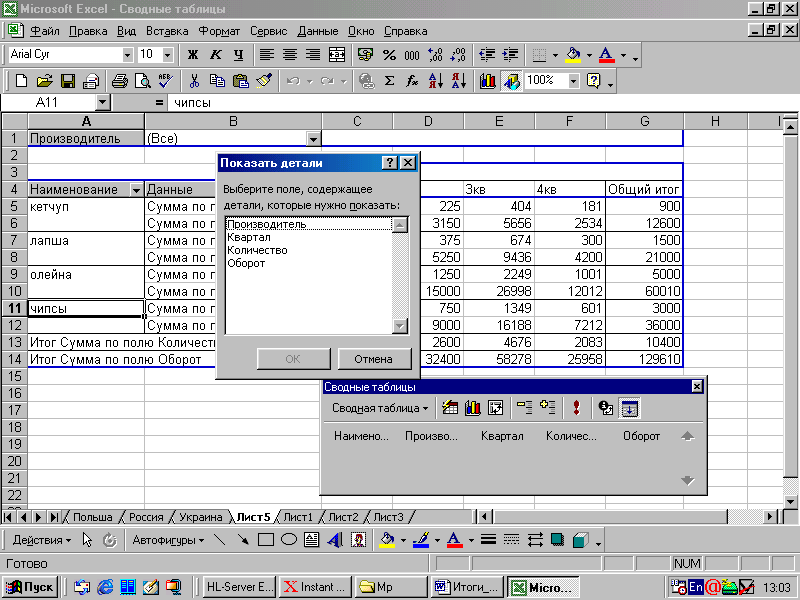Switch to the Лист1 sheet tab

click(x=297, y=517)
